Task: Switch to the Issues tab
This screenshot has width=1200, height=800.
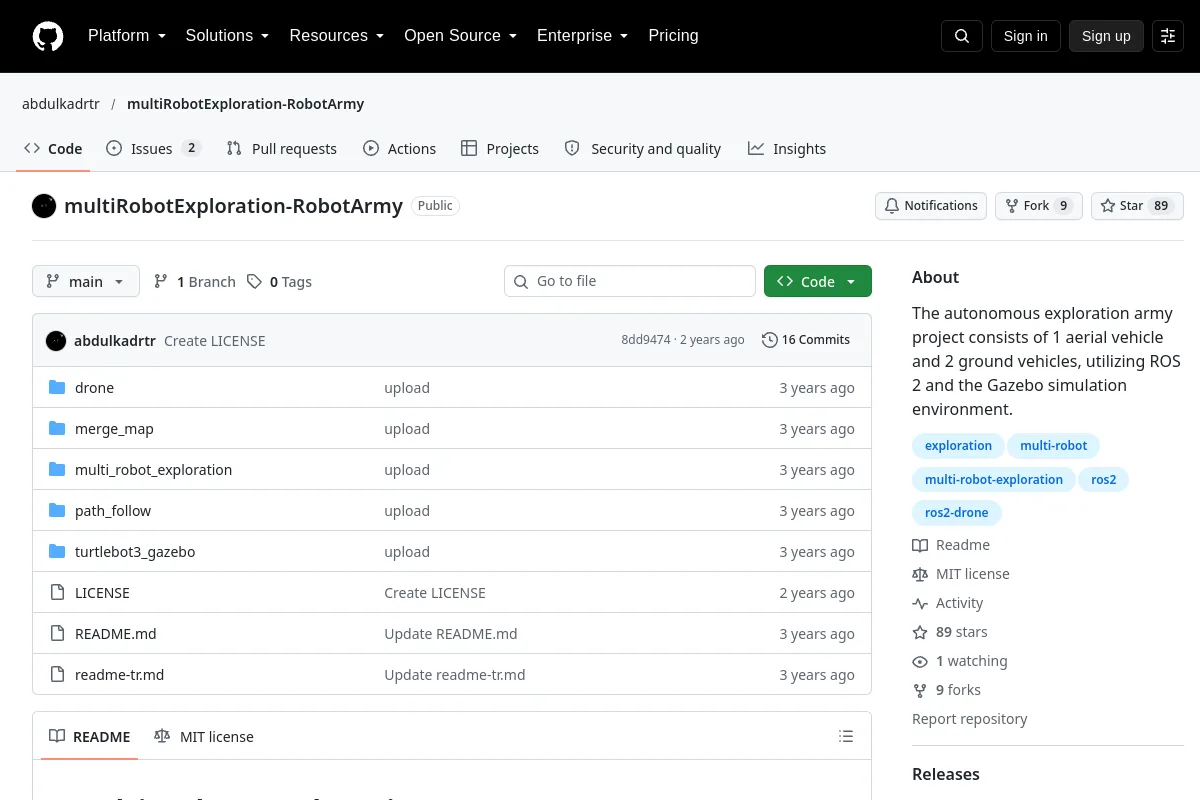Action: point(154,149)
